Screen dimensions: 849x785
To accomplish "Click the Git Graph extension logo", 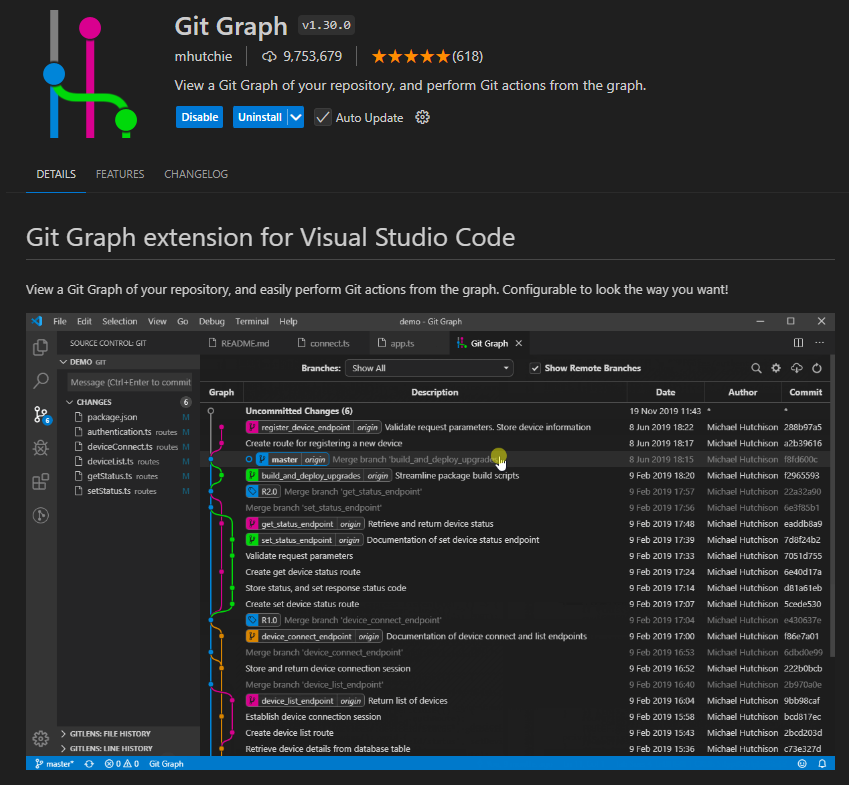I will coord(89,74).
